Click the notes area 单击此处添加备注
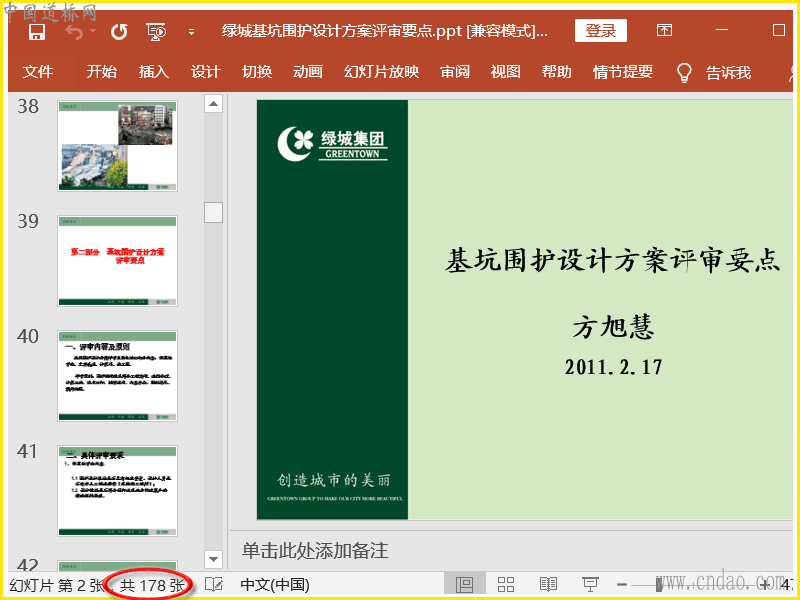800x600 pixels. 315,551
